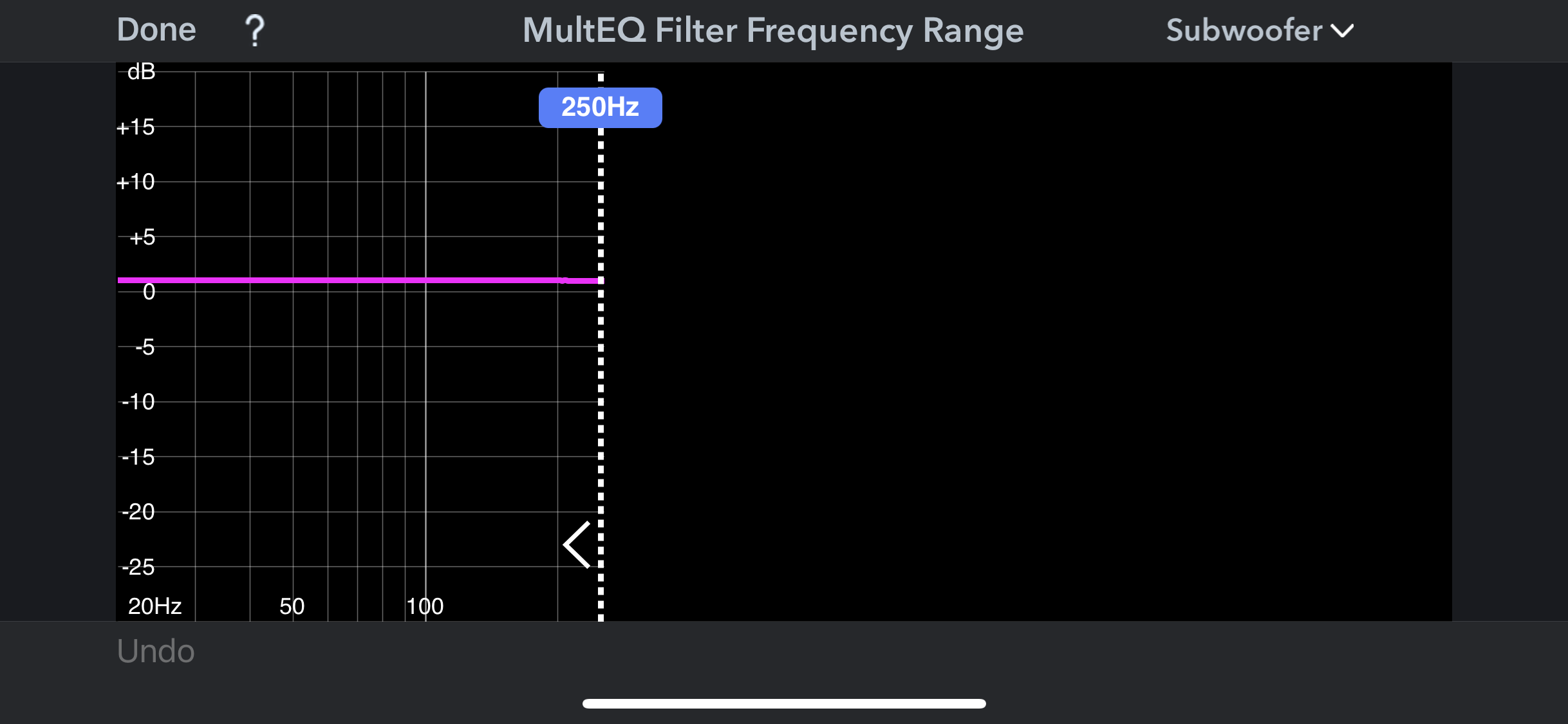
Task: Tap the question mark help icon
Action: [255, 30]
